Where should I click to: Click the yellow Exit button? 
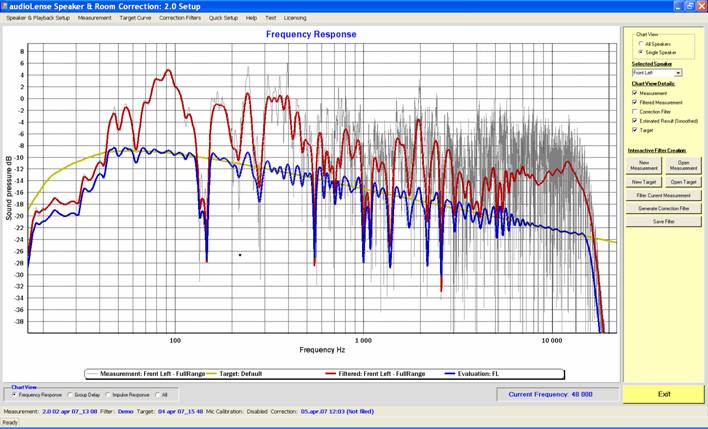click(663, 394)
